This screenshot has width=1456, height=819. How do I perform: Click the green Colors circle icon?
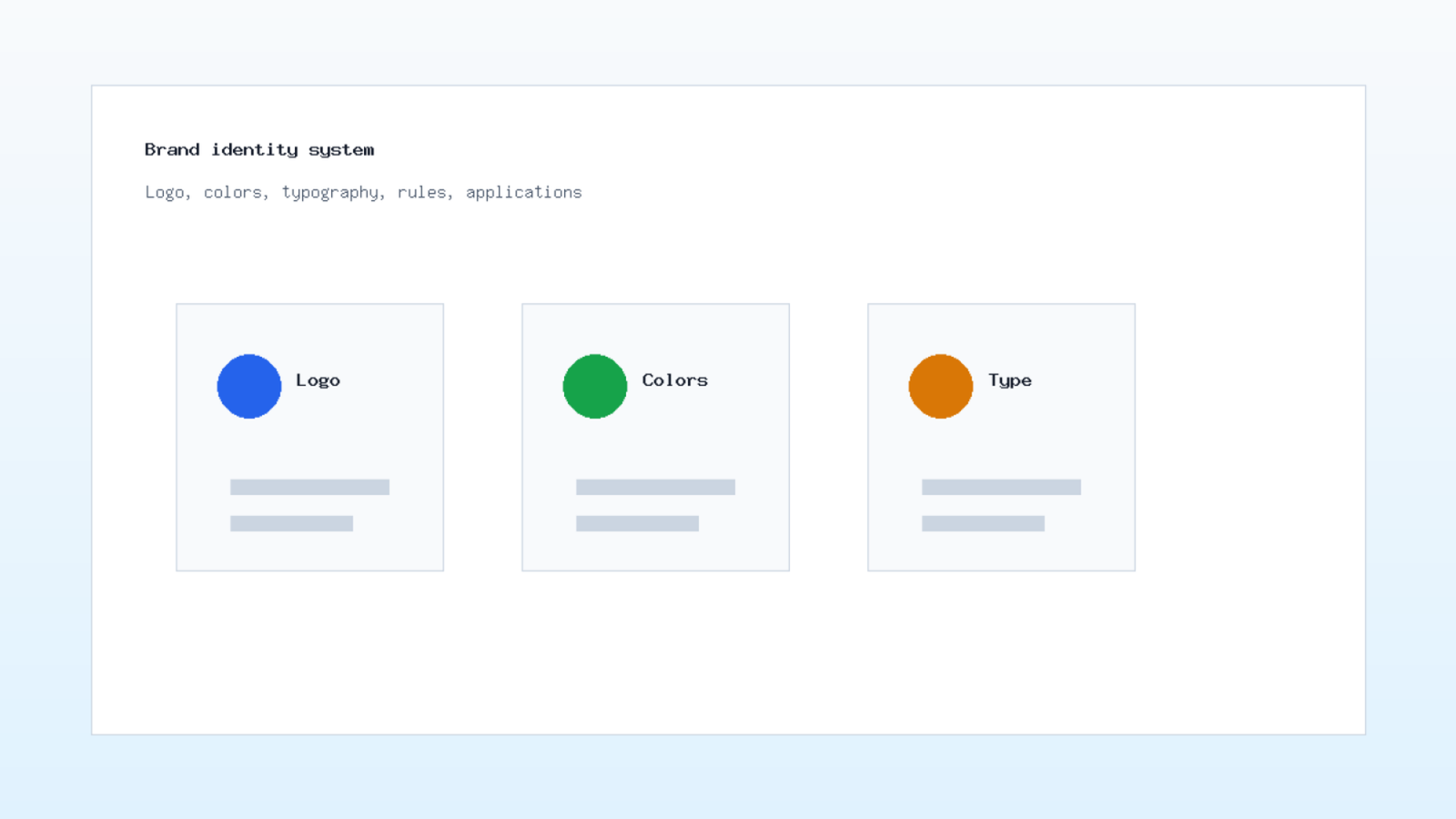pyautogui.click(x=595, y=386)
